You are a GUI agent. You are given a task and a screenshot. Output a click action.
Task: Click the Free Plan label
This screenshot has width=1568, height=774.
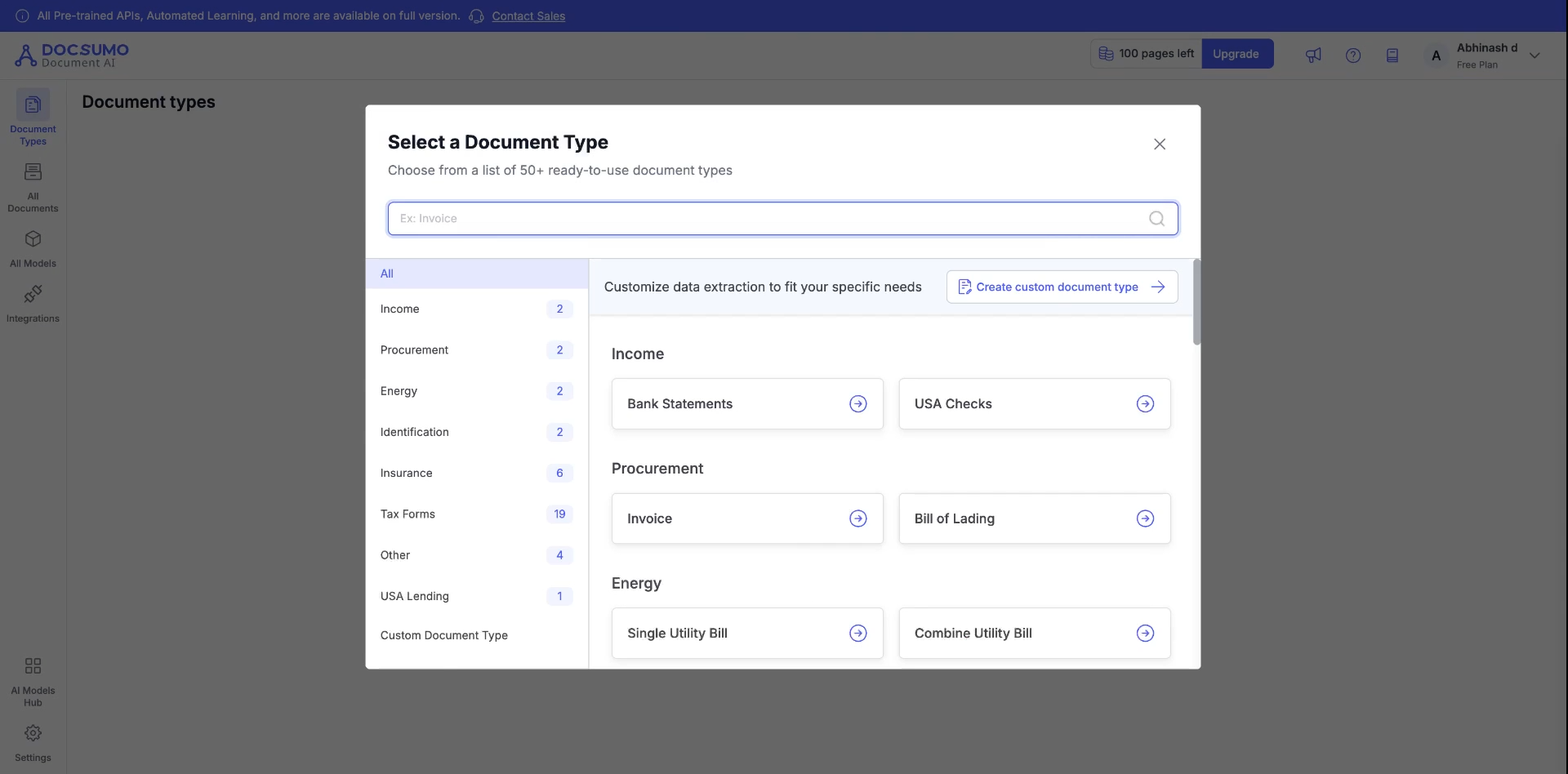[x=1477, y=65]
